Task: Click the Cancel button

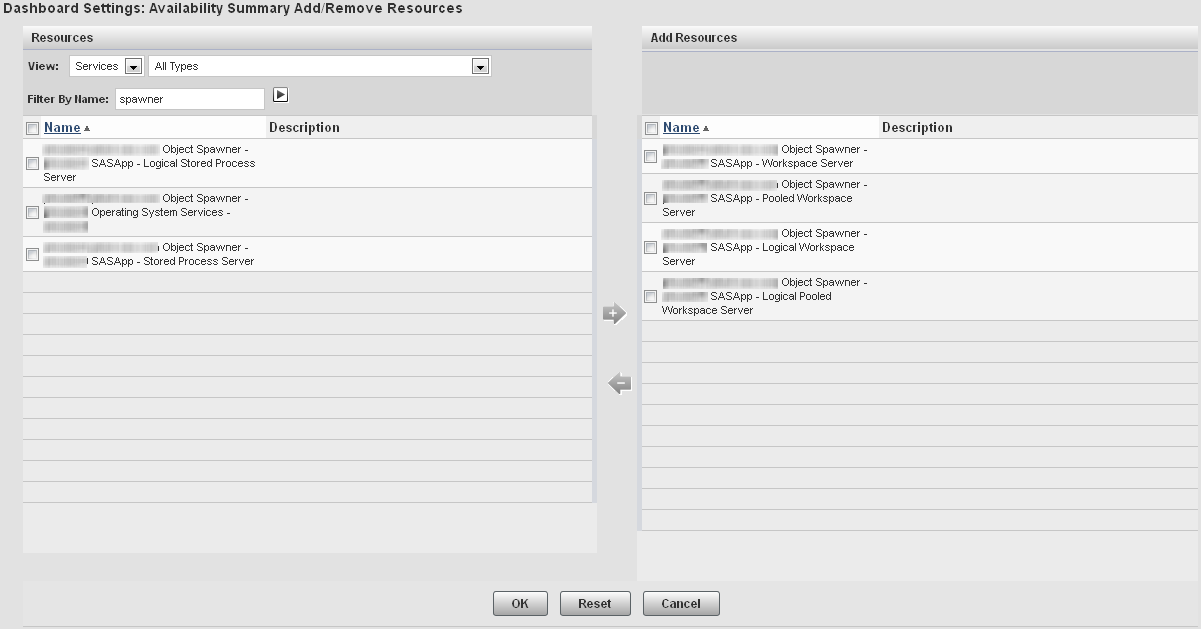Action: click(681, 603)
